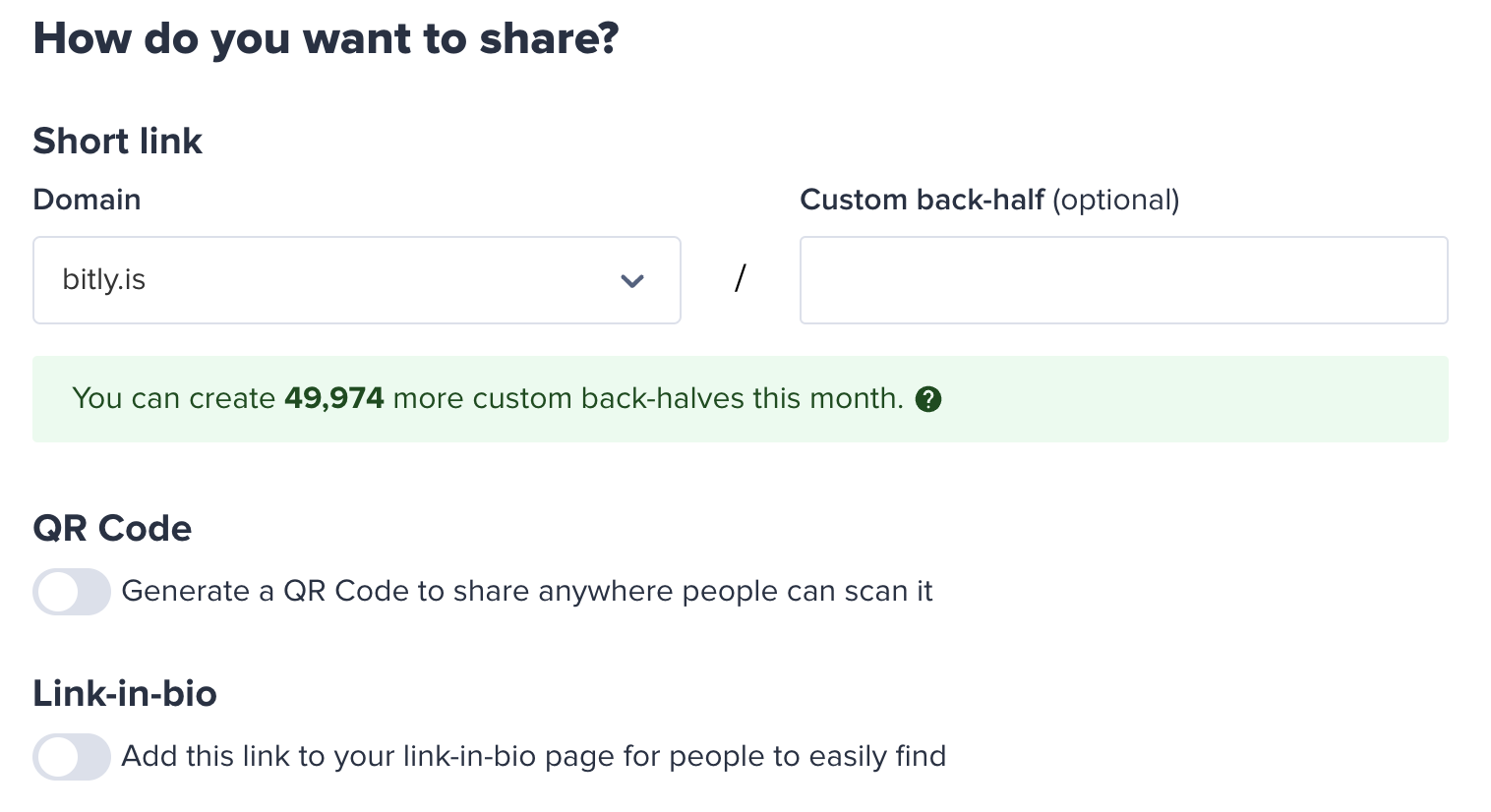Click the 'Domain' field label
Viewport: 1491px width, 812px height.
click(x=87, y=200)
